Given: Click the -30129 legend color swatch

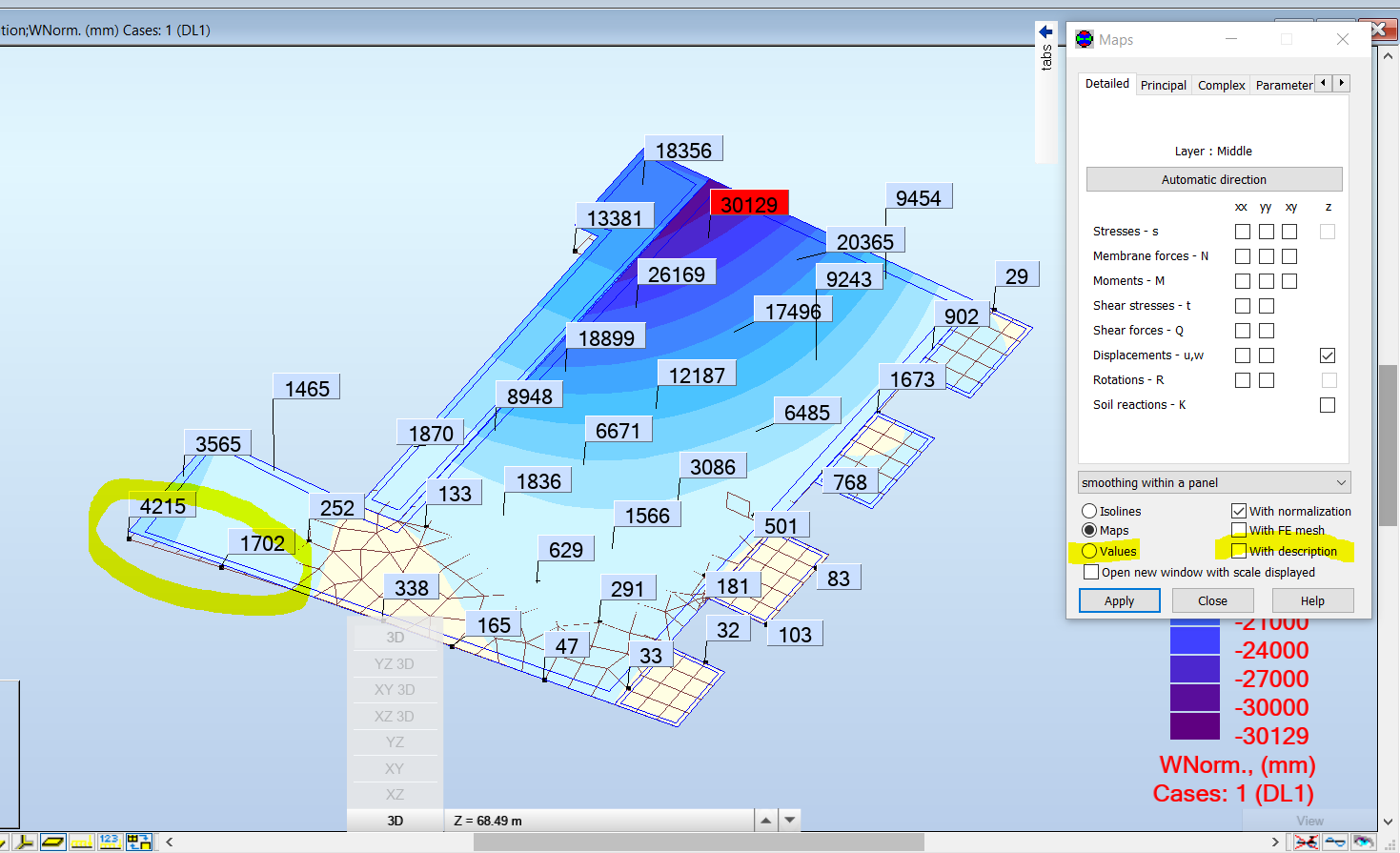Looking at the screenshot, I should tap(1195, 725).
